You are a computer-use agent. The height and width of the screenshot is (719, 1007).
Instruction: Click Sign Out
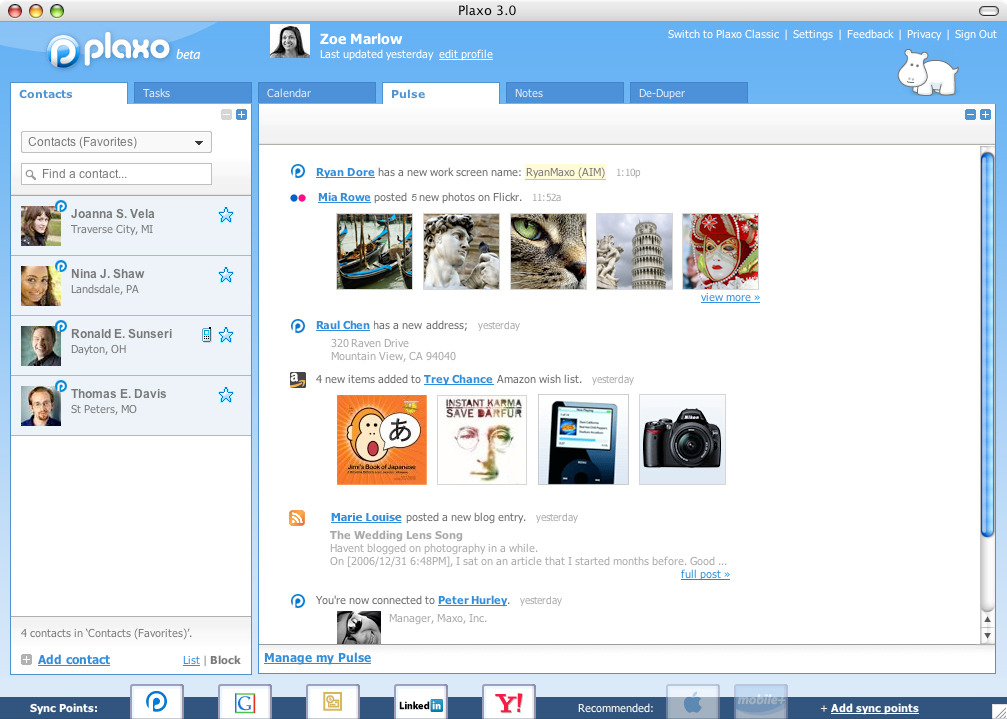(x=976, y=35)
